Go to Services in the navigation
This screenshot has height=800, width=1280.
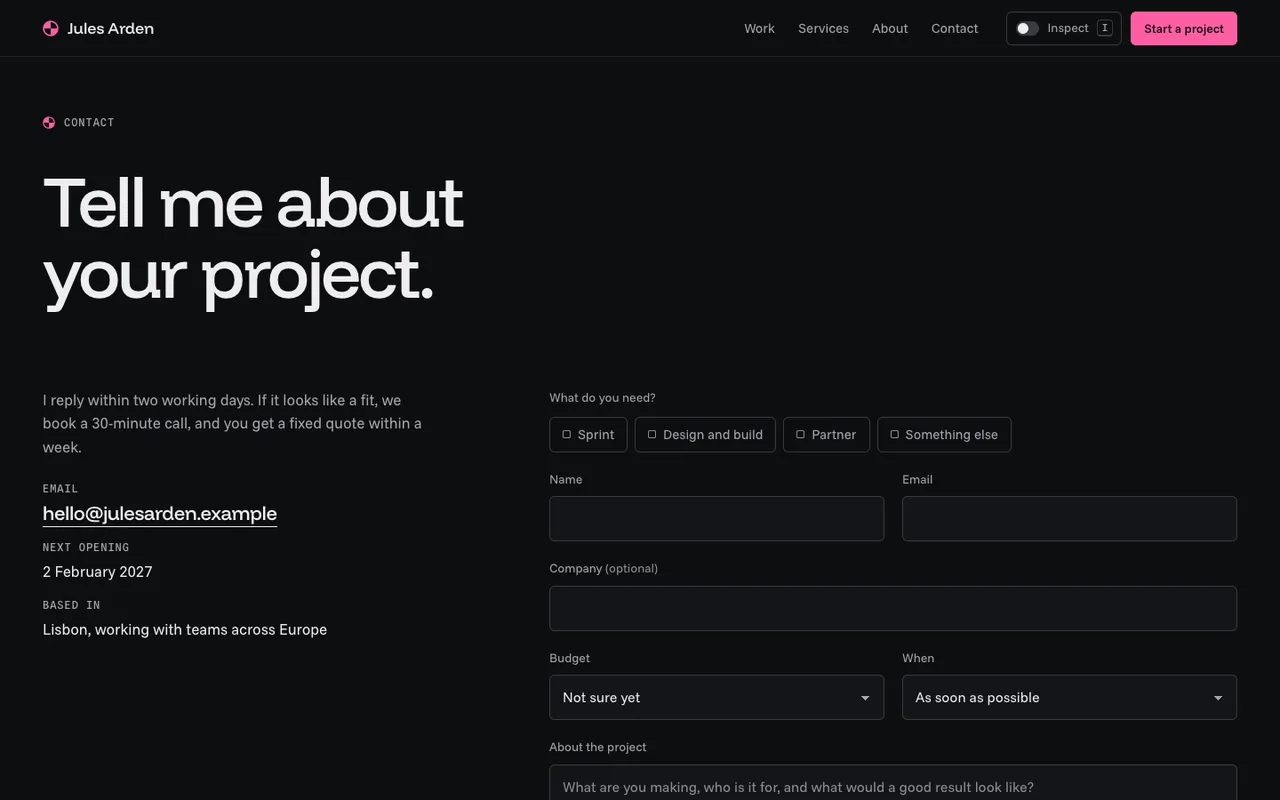tap(823, 28)
